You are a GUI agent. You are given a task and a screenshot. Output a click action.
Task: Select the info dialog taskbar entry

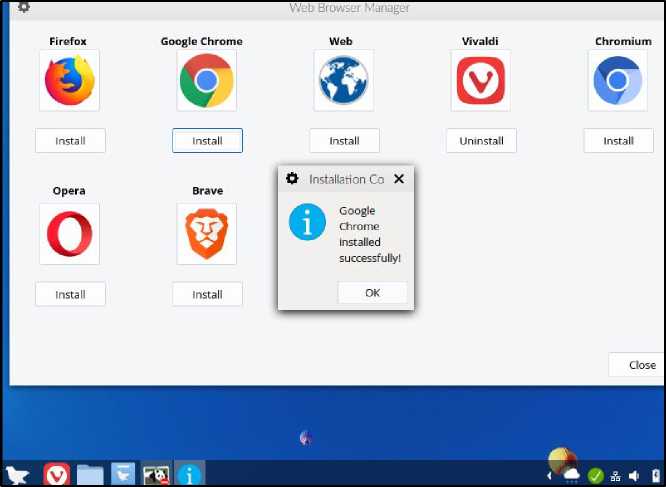(x=190, y=474)
